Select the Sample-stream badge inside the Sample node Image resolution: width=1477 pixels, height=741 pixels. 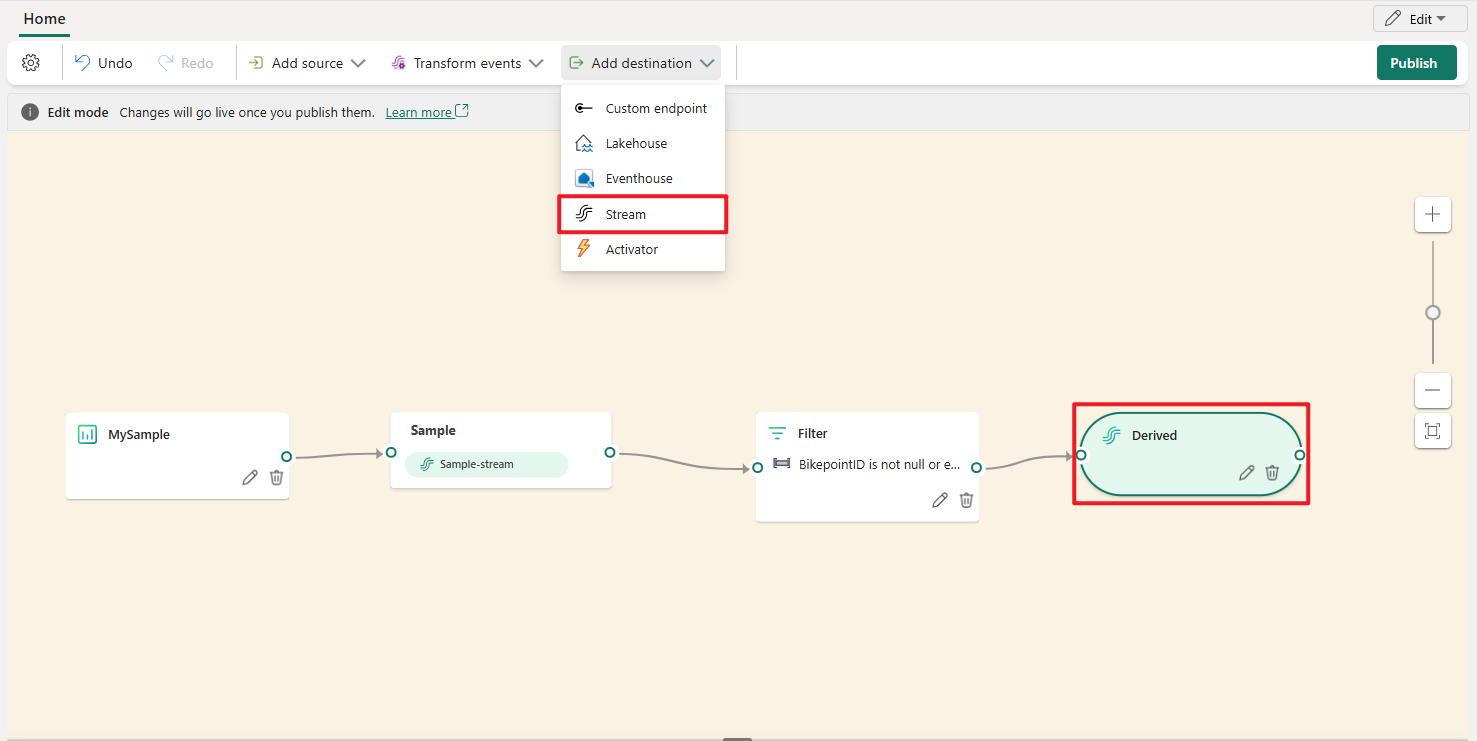[486, 465]
